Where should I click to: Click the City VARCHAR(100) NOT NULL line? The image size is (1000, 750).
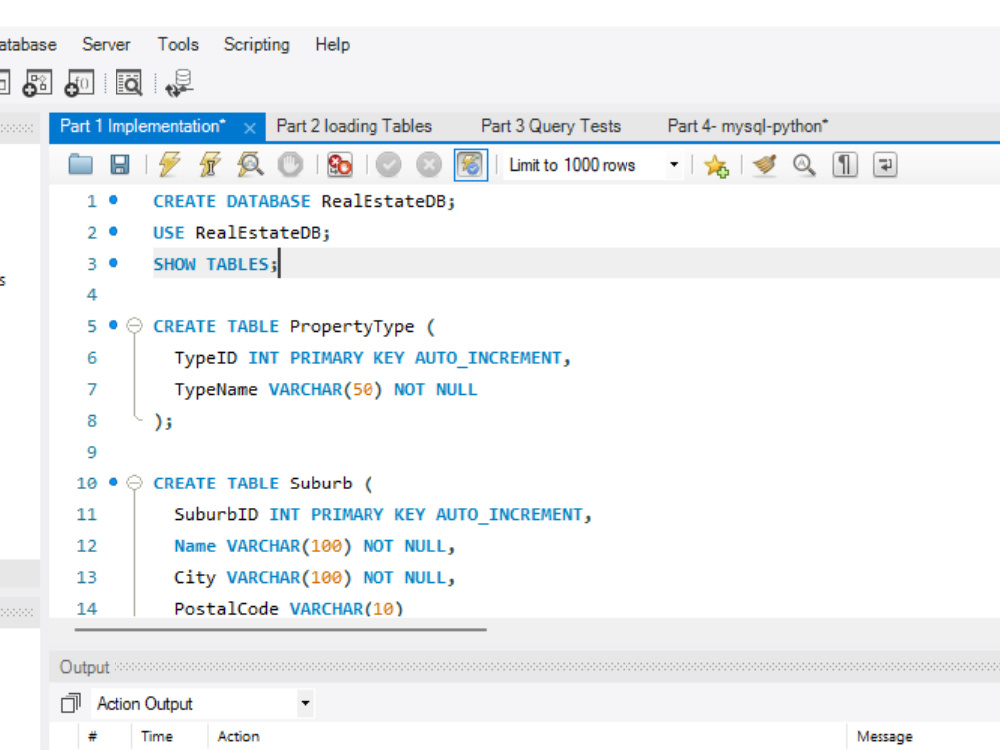pos(314,578)
